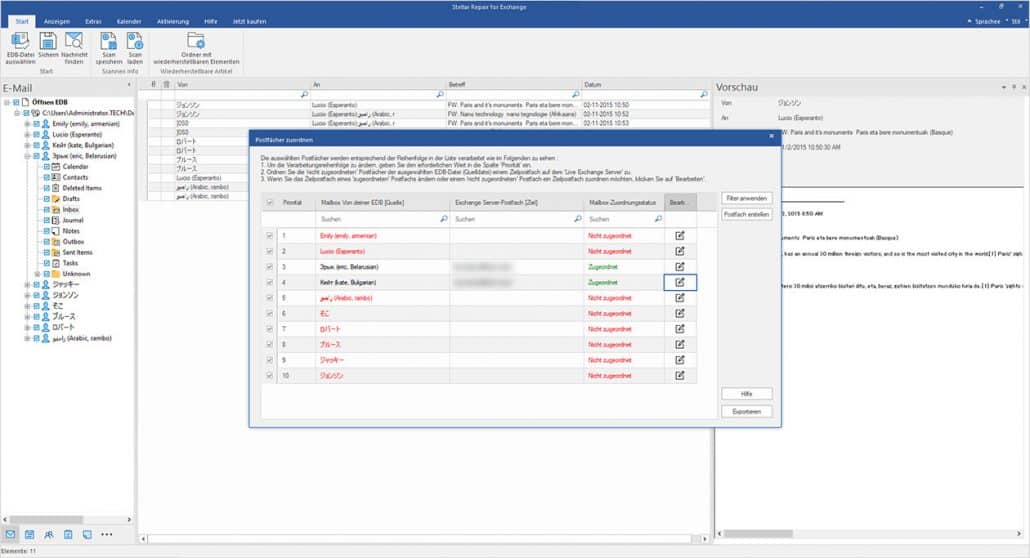This screenshot has width=1030, height=558.
Task: Uncheck the checkbox for priority 1 row
Action: pos(266,235)
